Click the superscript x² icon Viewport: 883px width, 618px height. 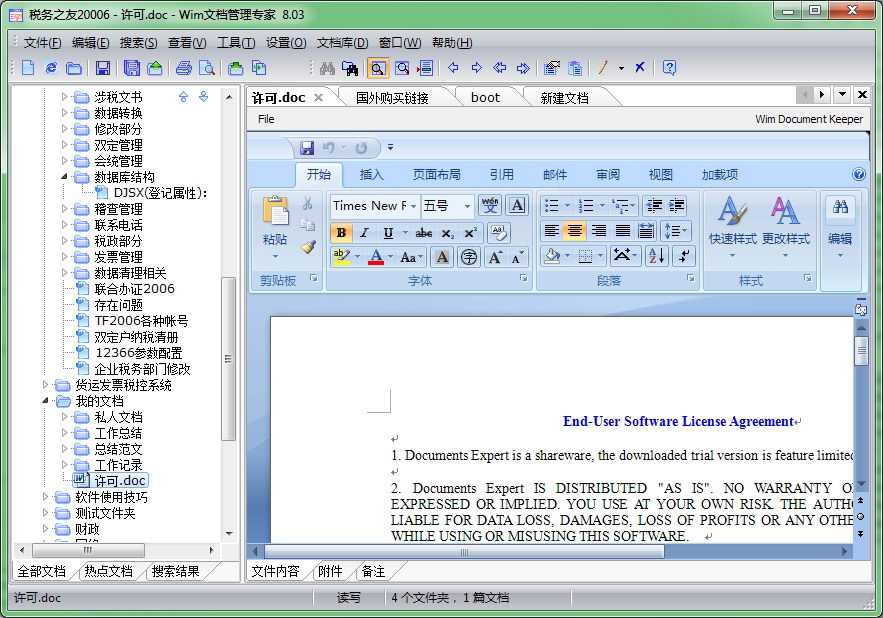pyautogui.click(x=471, y=233)
